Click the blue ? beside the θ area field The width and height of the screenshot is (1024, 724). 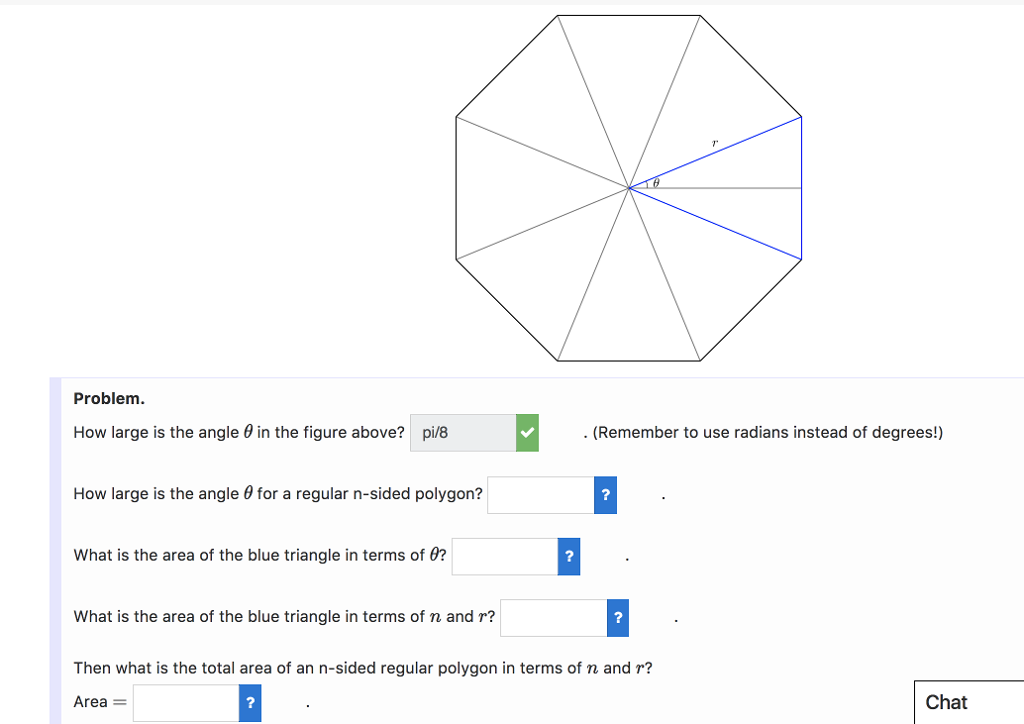568,556
